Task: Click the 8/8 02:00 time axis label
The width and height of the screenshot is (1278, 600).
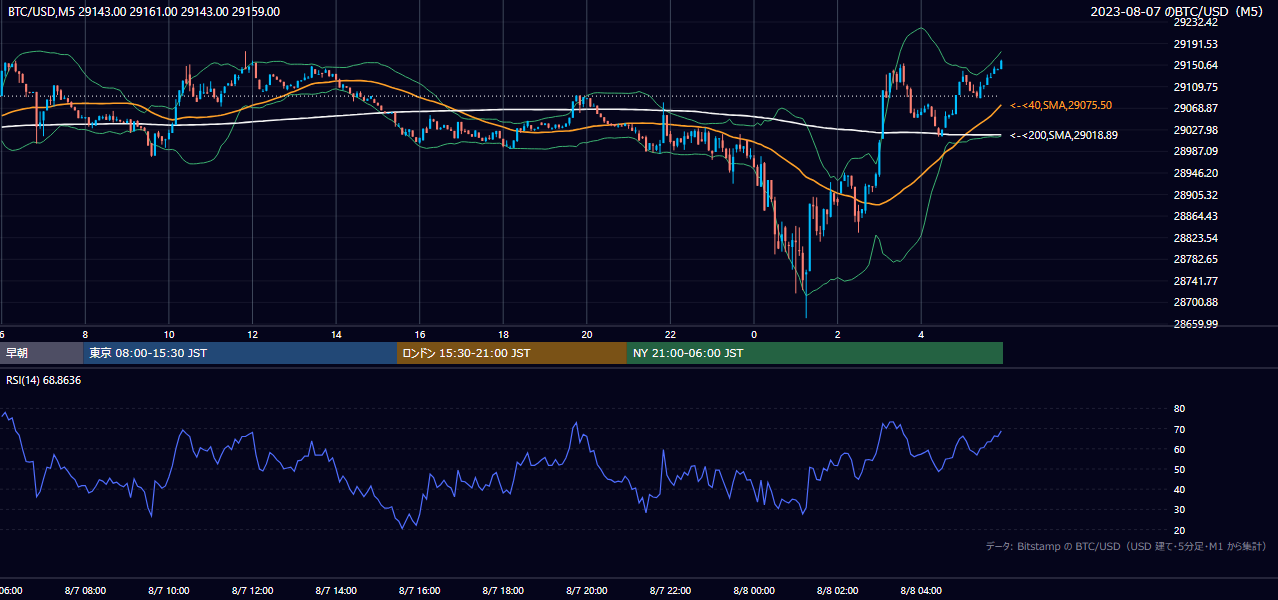Action: pos(838,591)
